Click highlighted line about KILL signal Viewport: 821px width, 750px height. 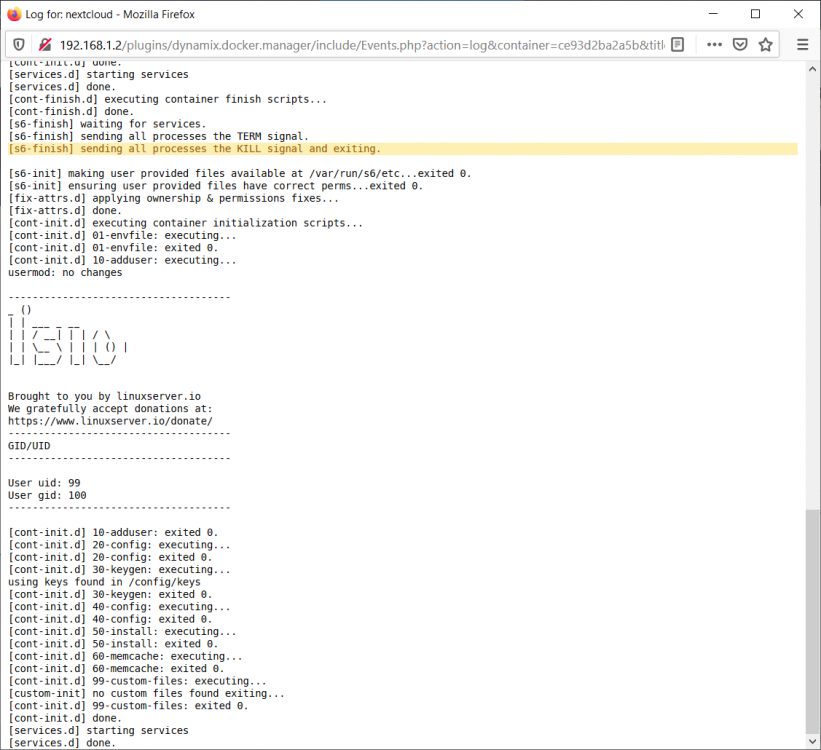click(403, 149)
